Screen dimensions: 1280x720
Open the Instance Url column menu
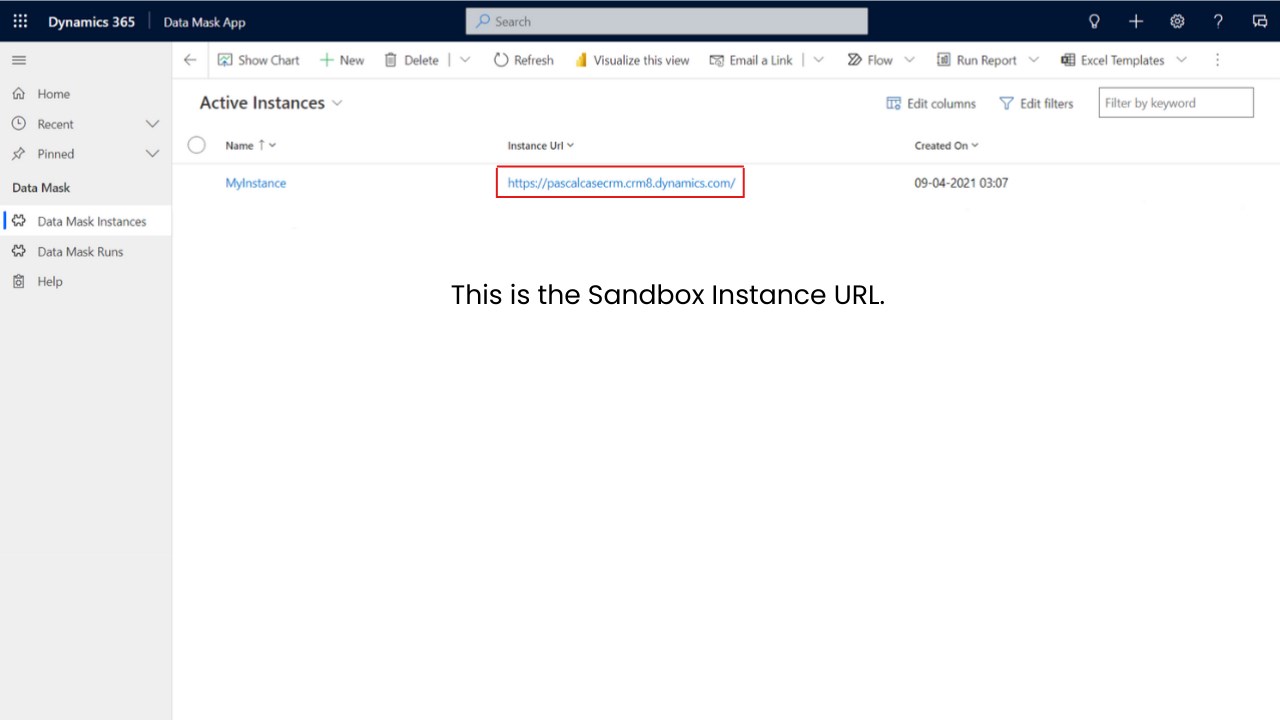541,145
